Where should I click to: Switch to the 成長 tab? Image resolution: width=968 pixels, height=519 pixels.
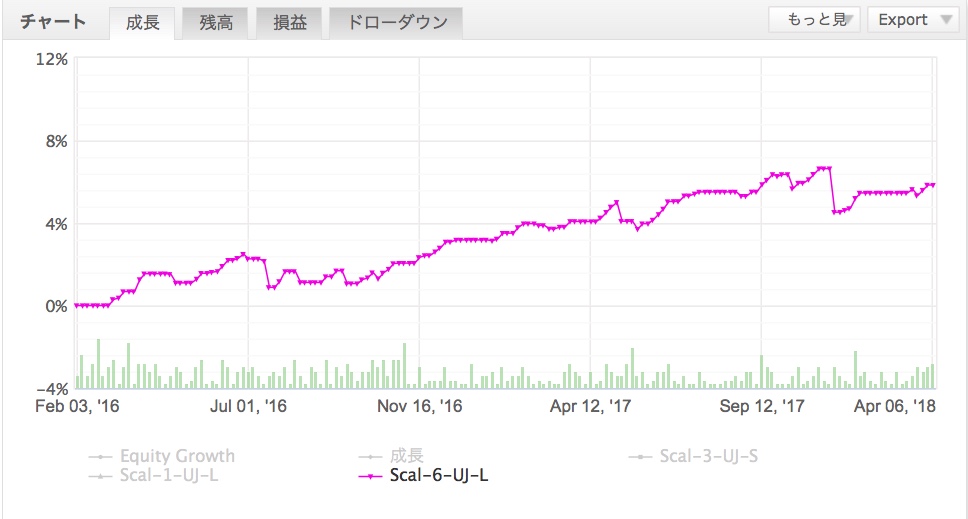tap(143, 23)
